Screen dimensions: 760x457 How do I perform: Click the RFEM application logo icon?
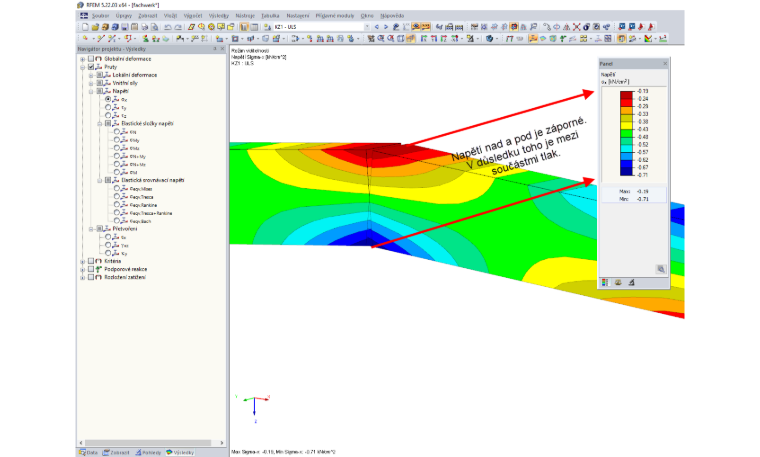[x=80, y=5]
